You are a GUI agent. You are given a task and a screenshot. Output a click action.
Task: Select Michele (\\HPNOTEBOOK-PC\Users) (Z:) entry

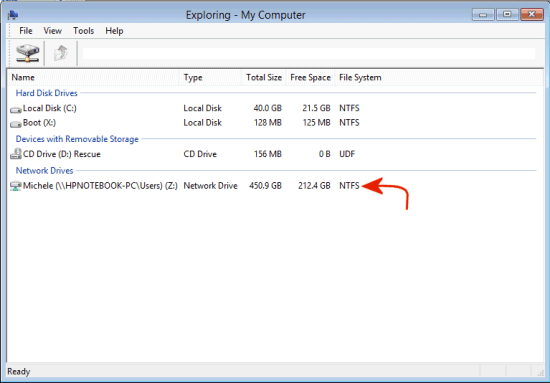click(100, 186)
